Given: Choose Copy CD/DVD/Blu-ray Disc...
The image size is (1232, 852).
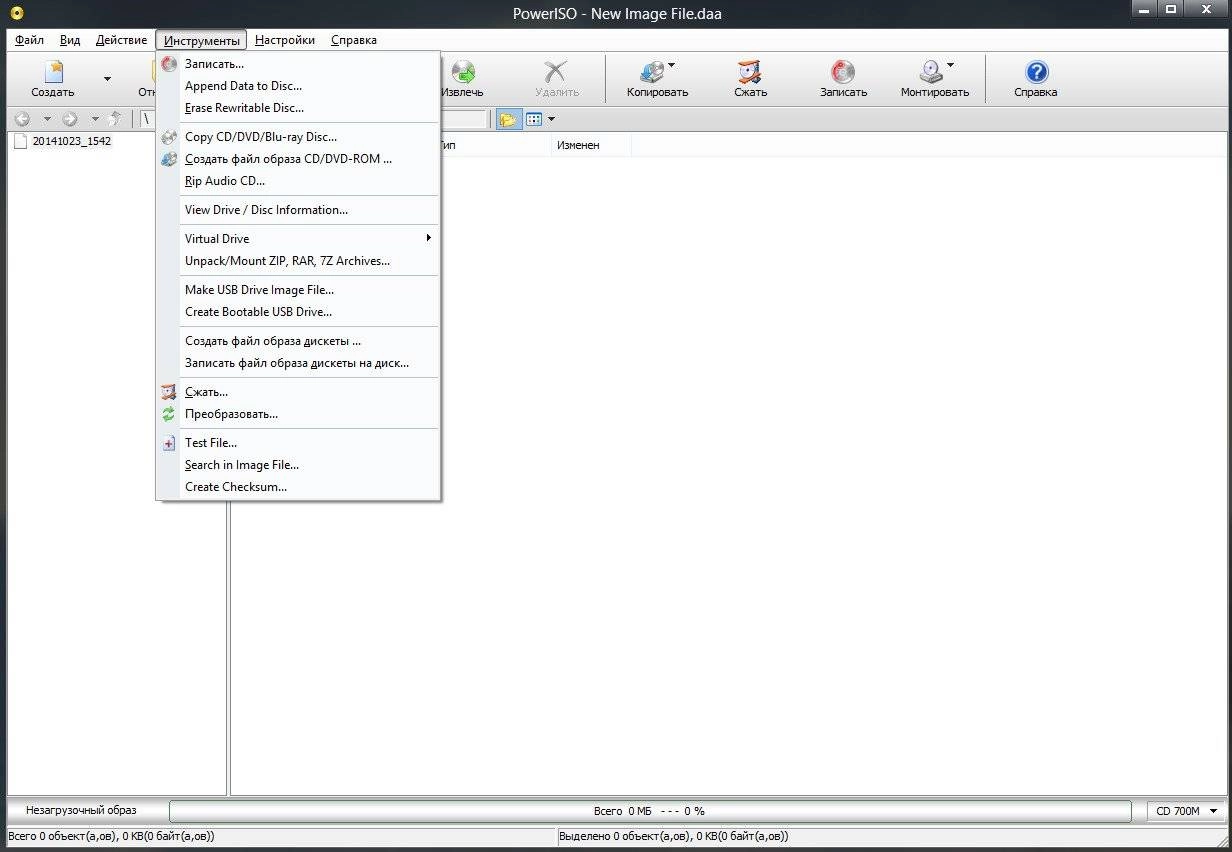Looking at the screenshot, I should [x=298, y=137].
